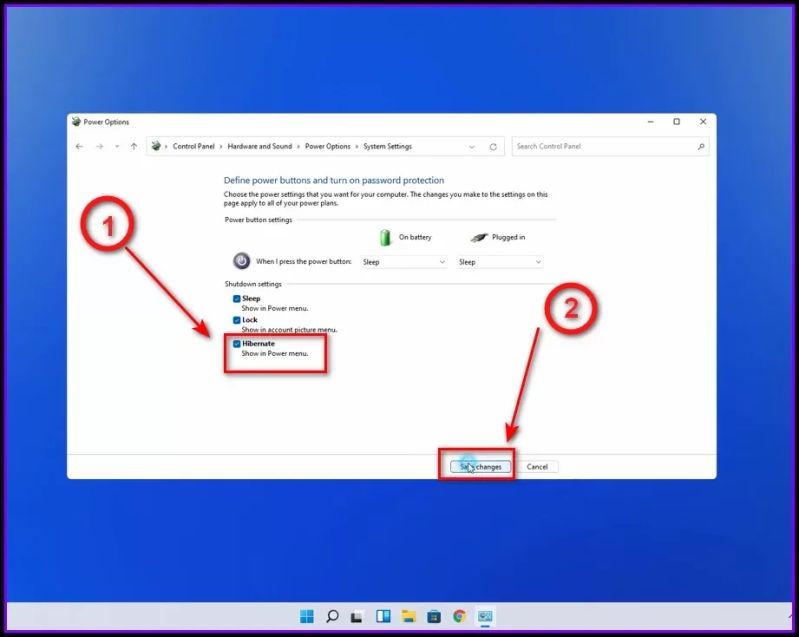
Task: Go up one level with Up arrow
Action: coord(134,147)
